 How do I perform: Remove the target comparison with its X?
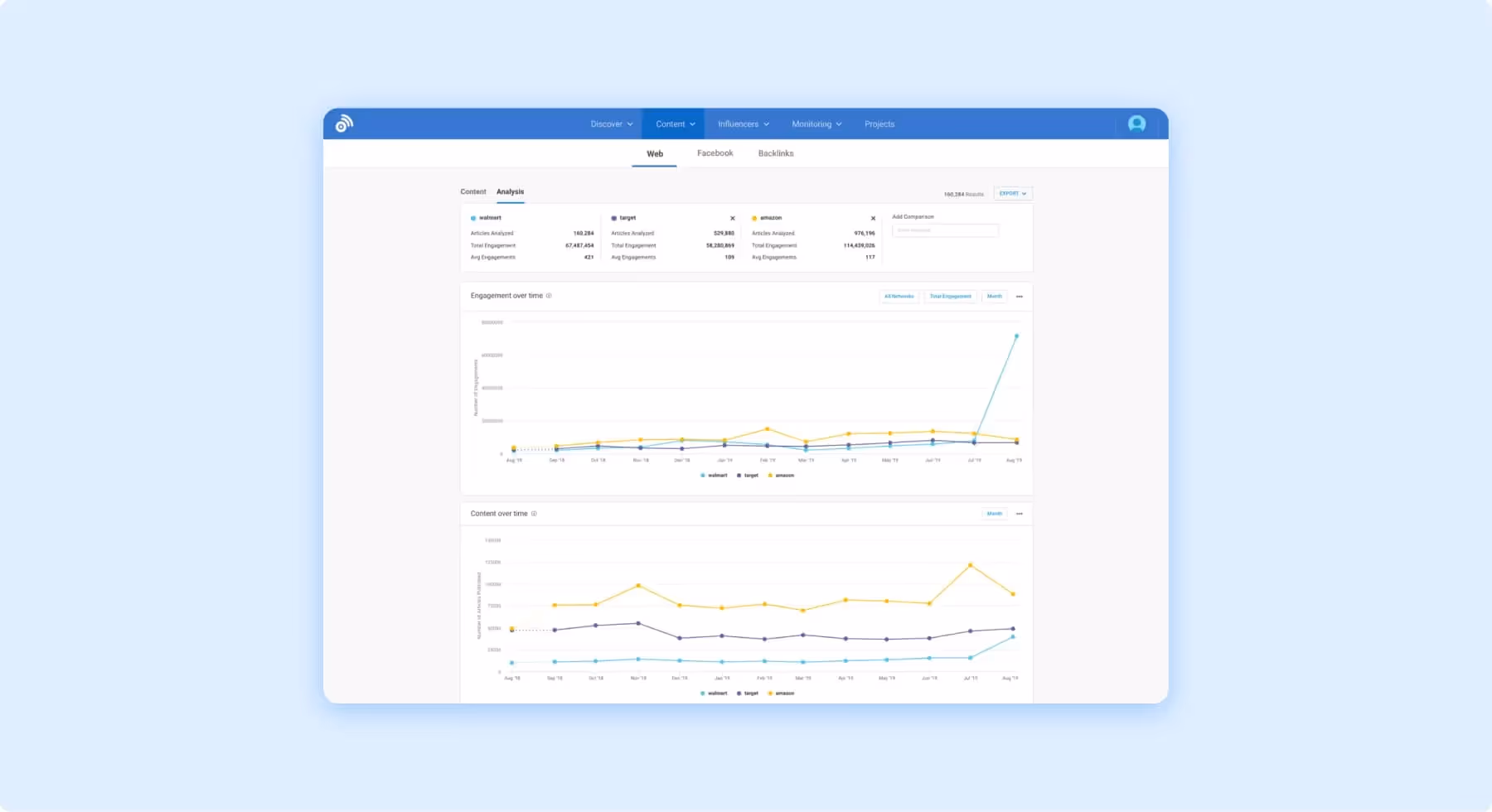(x=732, y=217)
